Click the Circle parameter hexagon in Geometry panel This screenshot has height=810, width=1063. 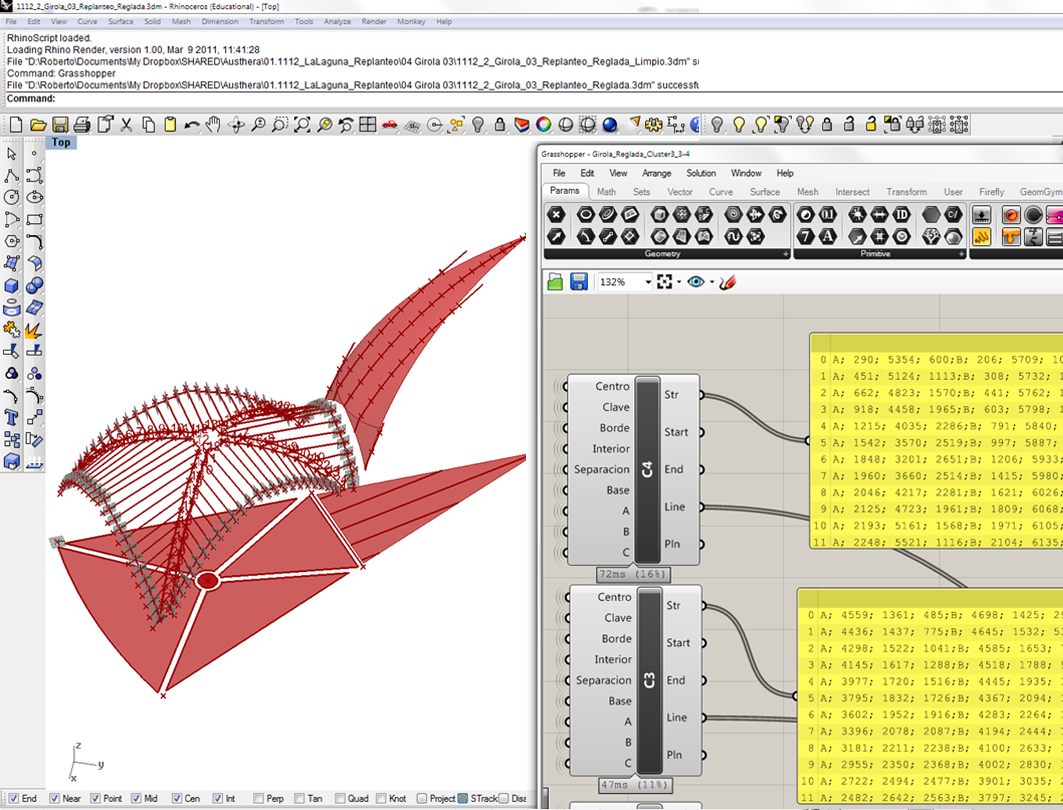coord(586,215)
